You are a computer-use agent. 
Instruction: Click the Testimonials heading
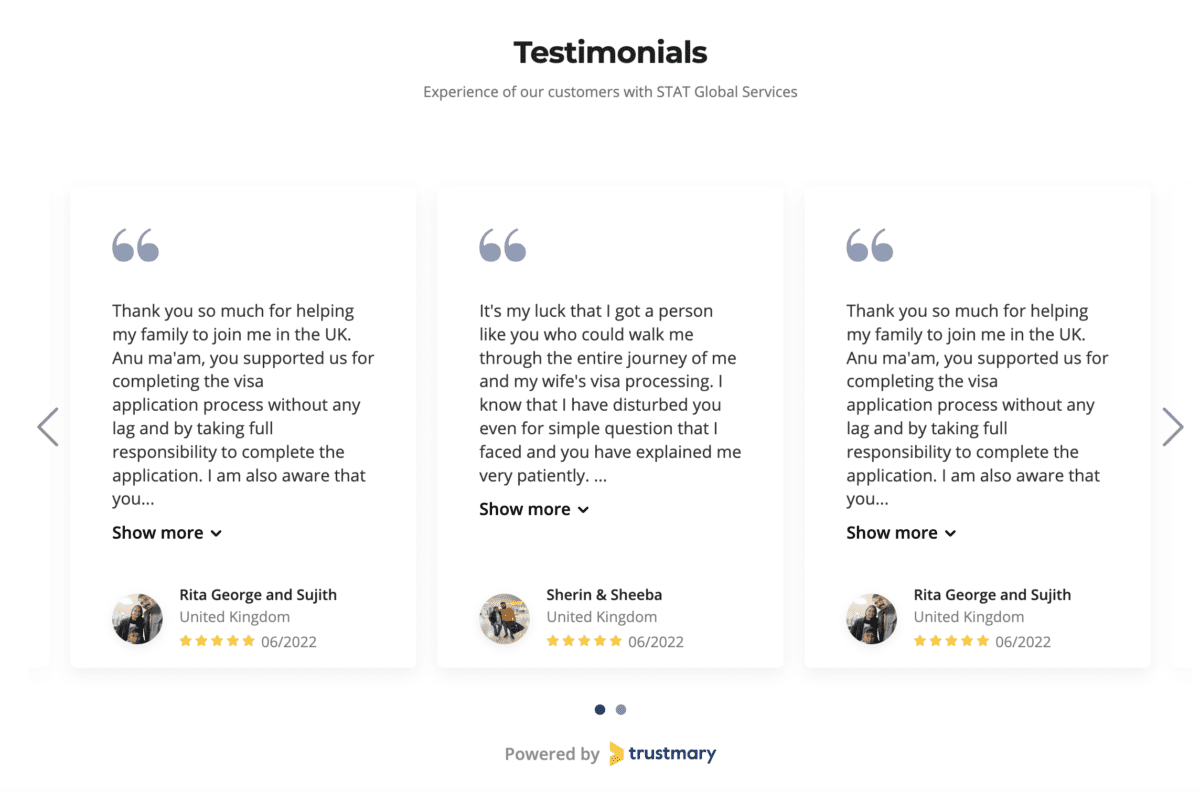[x=610, y=52]
